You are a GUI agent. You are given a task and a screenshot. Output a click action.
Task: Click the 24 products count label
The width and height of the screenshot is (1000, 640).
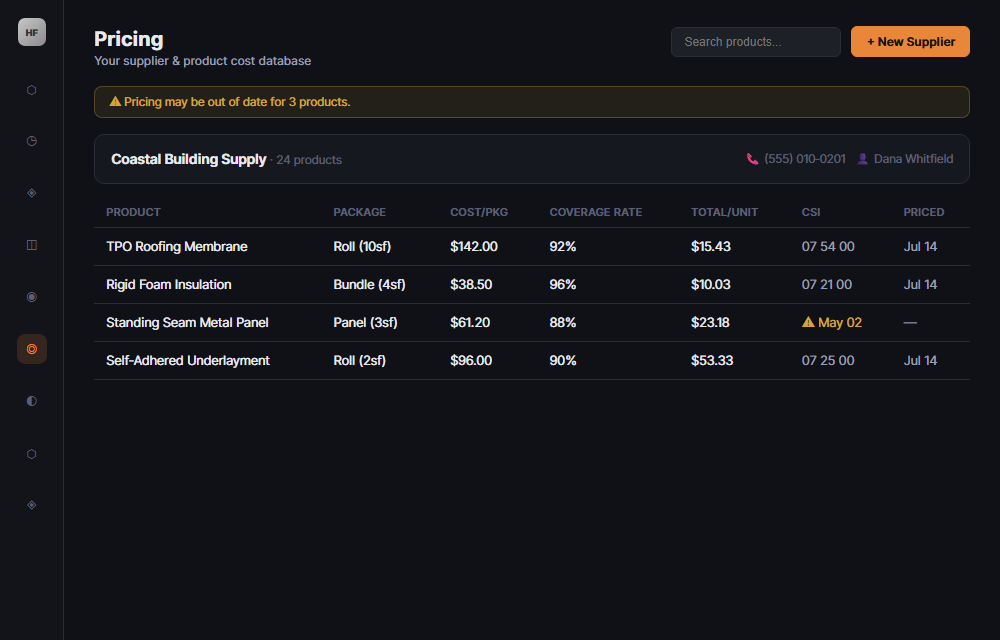309,160
